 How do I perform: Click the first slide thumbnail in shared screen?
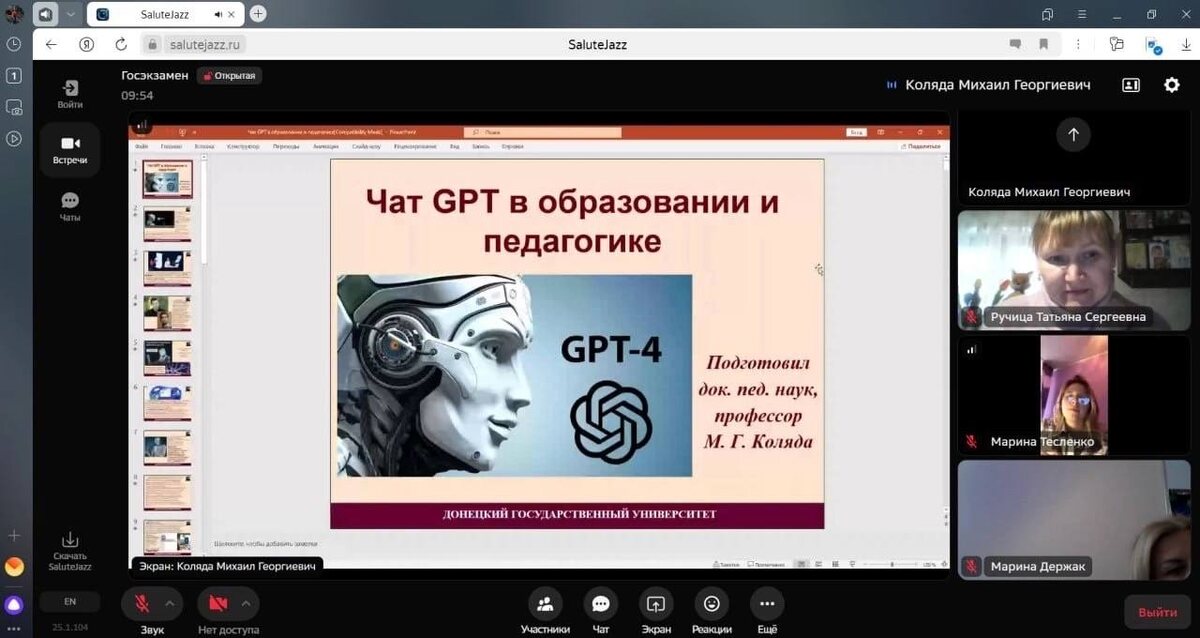(x=167, y=180)
